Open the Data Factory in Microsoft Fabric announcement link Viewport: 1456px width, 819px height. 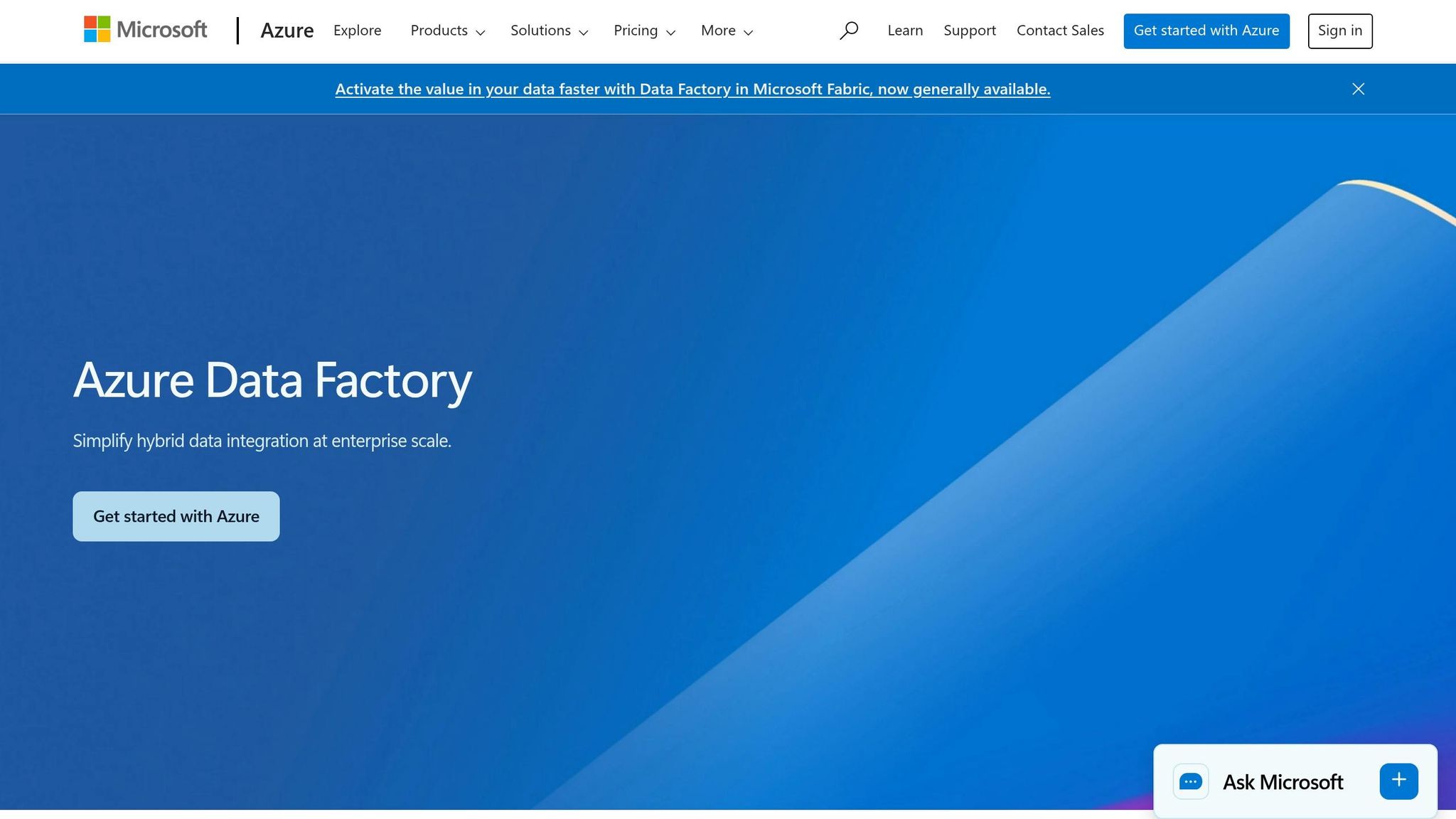click(693, 89)
